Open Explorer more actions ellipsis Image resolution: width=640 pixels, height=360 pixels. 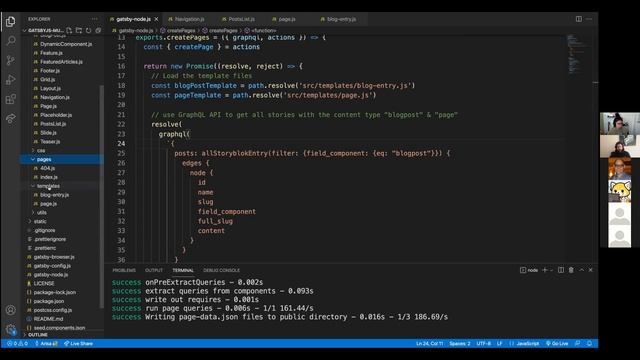95,19
